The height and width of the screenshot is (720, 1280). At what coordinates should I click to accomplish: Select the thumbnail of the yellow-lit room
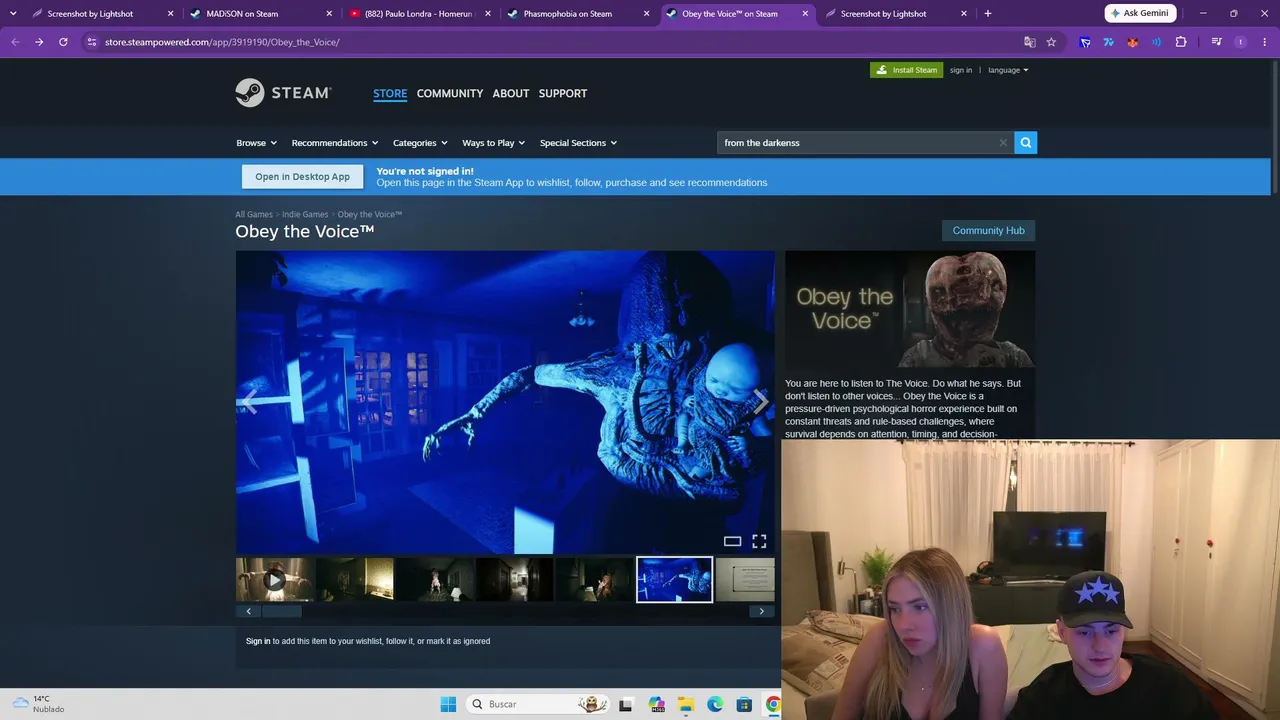tap(355, 580)
